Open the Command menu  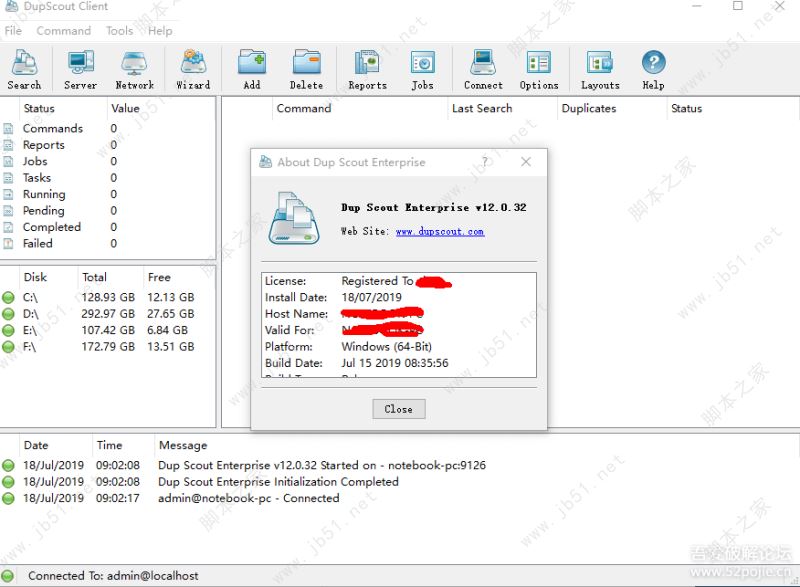[64, 31]
